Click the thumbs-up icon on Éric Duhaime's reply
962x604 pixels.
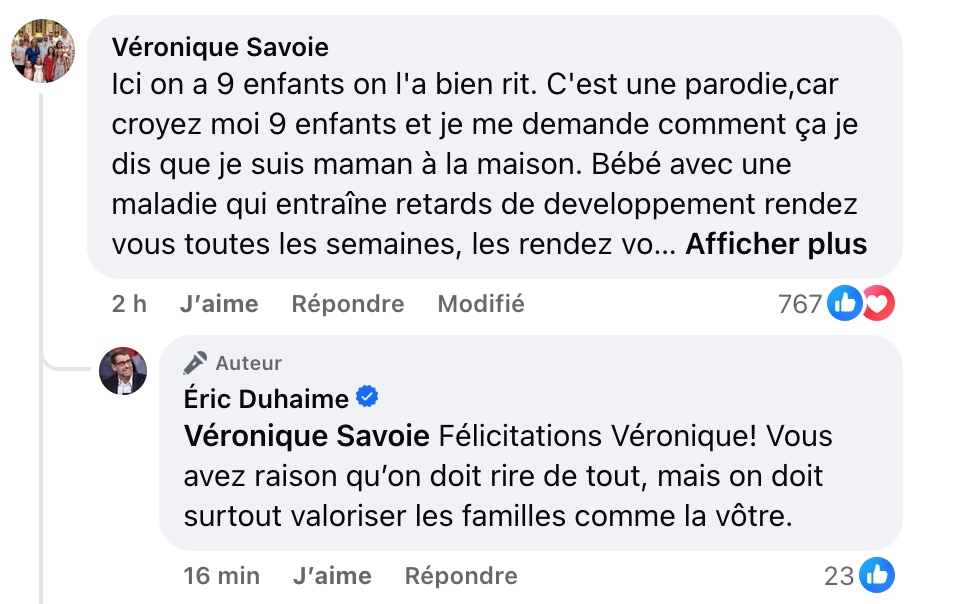click(x=877, y=575)
